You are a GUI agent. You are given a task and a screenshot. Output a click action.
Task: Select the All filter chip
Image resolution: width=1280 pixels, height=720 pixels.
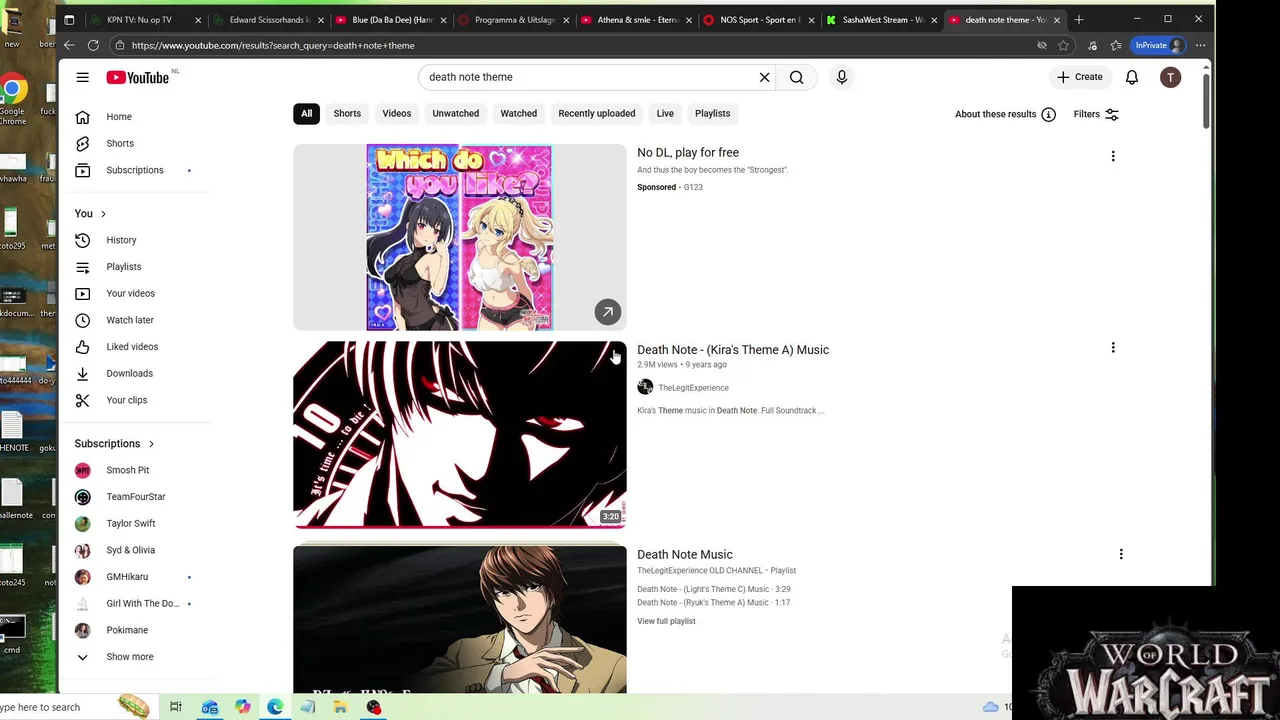(x=307, y=113)
